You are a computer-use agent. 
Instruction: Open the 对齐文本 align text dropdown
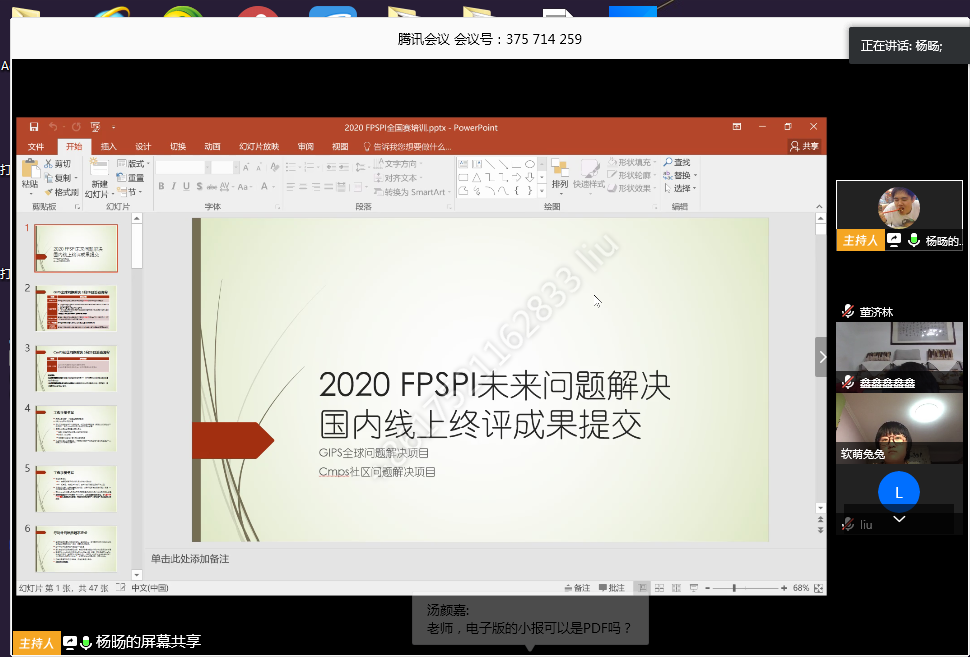[x=398, y=178]
